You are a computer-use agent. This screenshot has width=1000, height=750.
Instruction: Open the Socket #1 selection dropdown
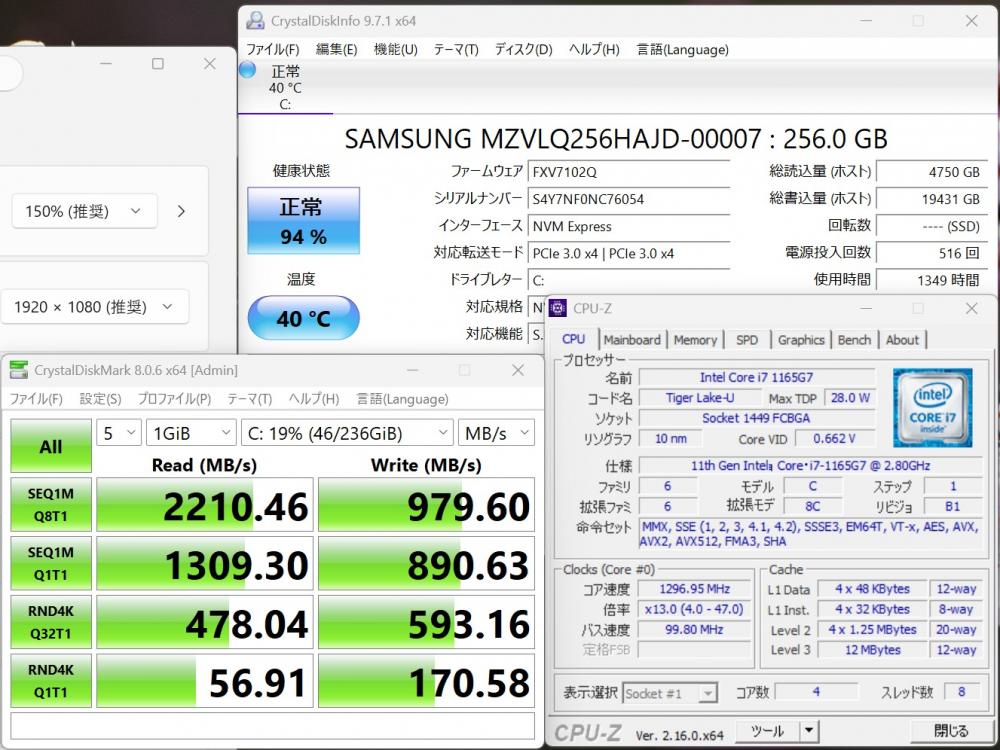click(x=670, y=693)
